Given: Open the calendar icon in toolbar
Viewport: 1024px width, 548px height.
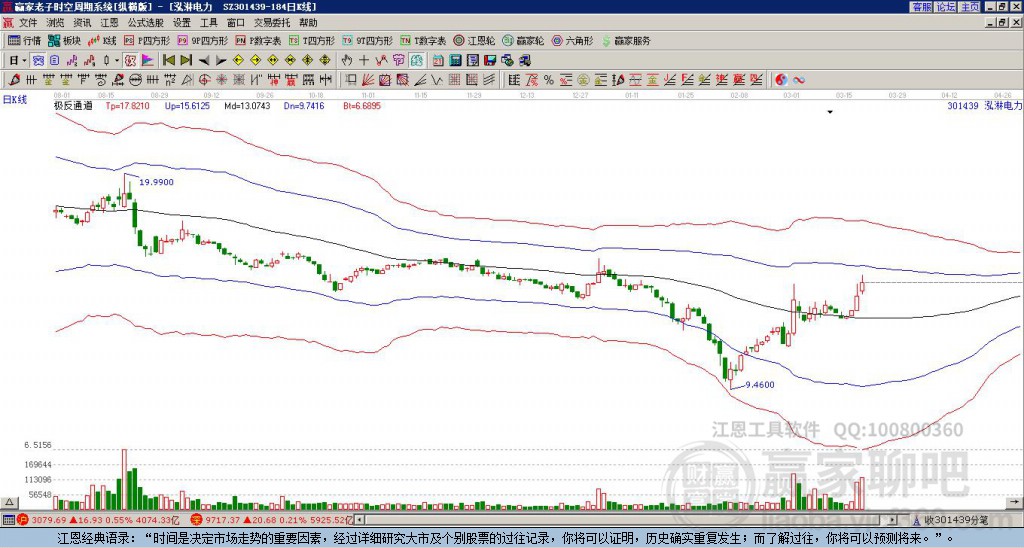Looking at the screenshot, I should (x=438, y=61).
